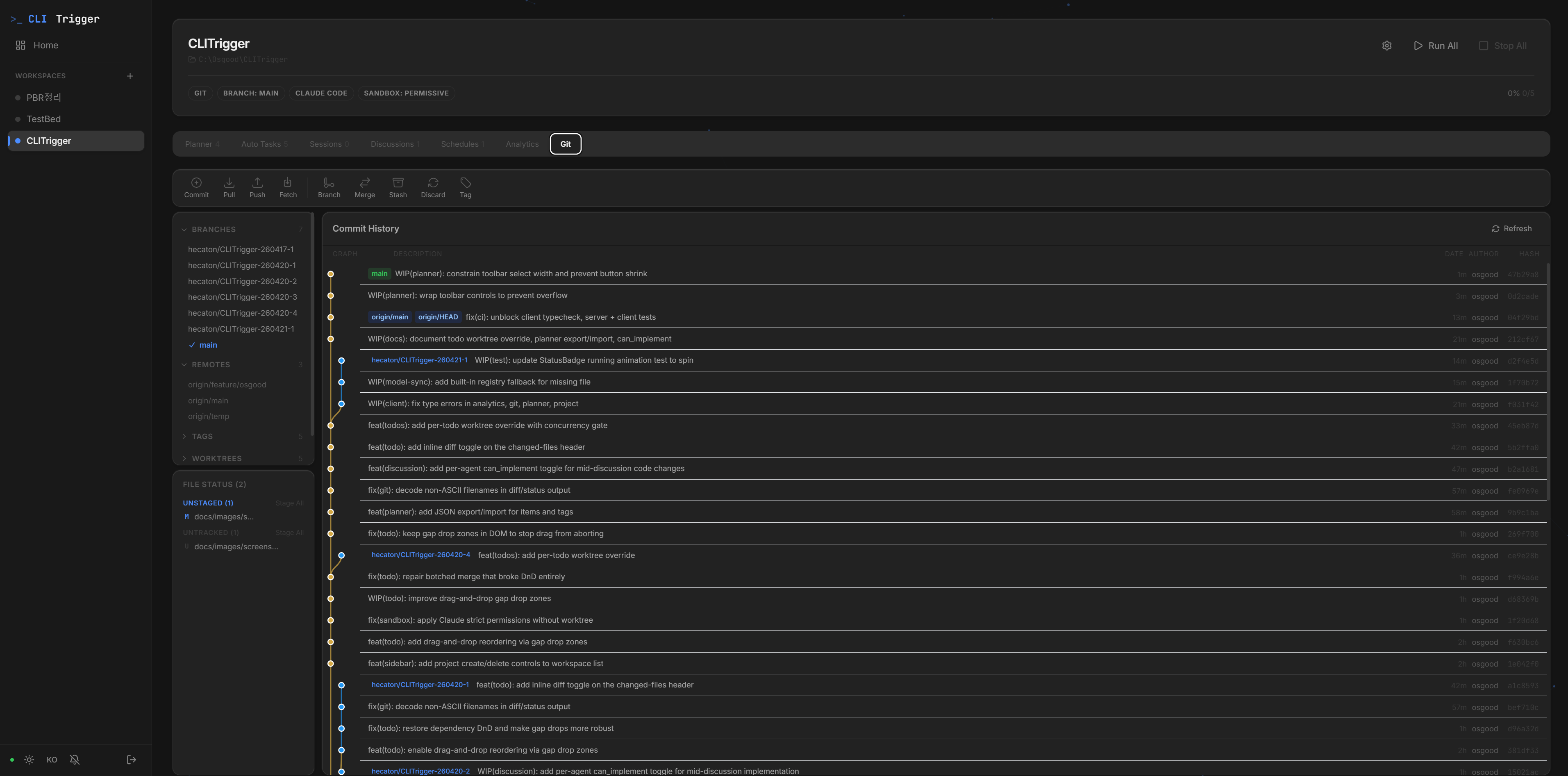Select commit 'fix(todo): repair botched merge that broke DnD entirely'

coord(952,576)
